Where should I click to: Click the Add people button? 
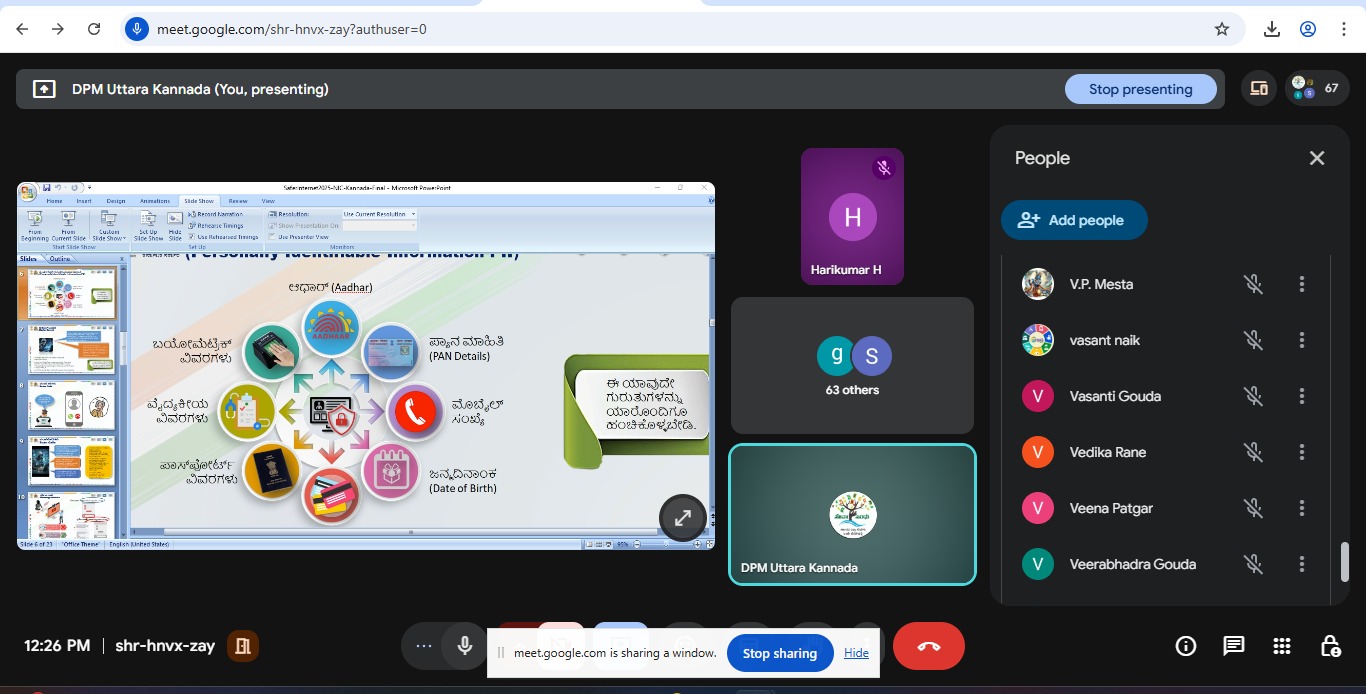[x=1073, y=220]
